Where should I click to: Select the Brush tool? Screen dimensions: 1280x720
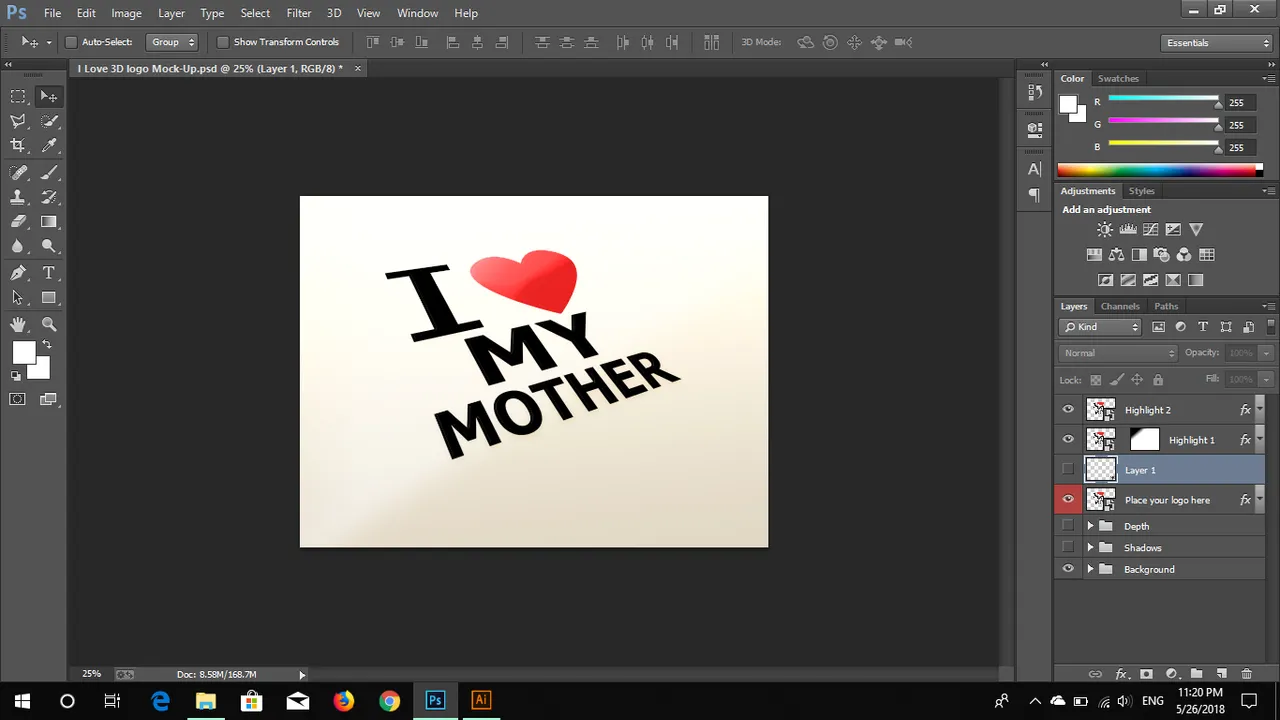coord(48,172)
